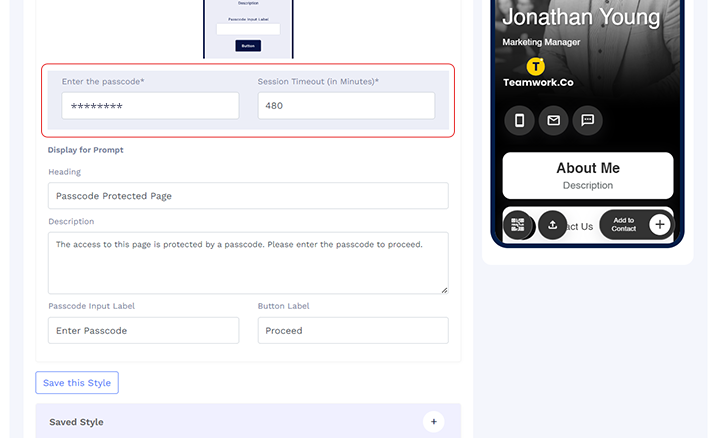
Task: Click the SMS chat icon in preview
Action: 587,120
